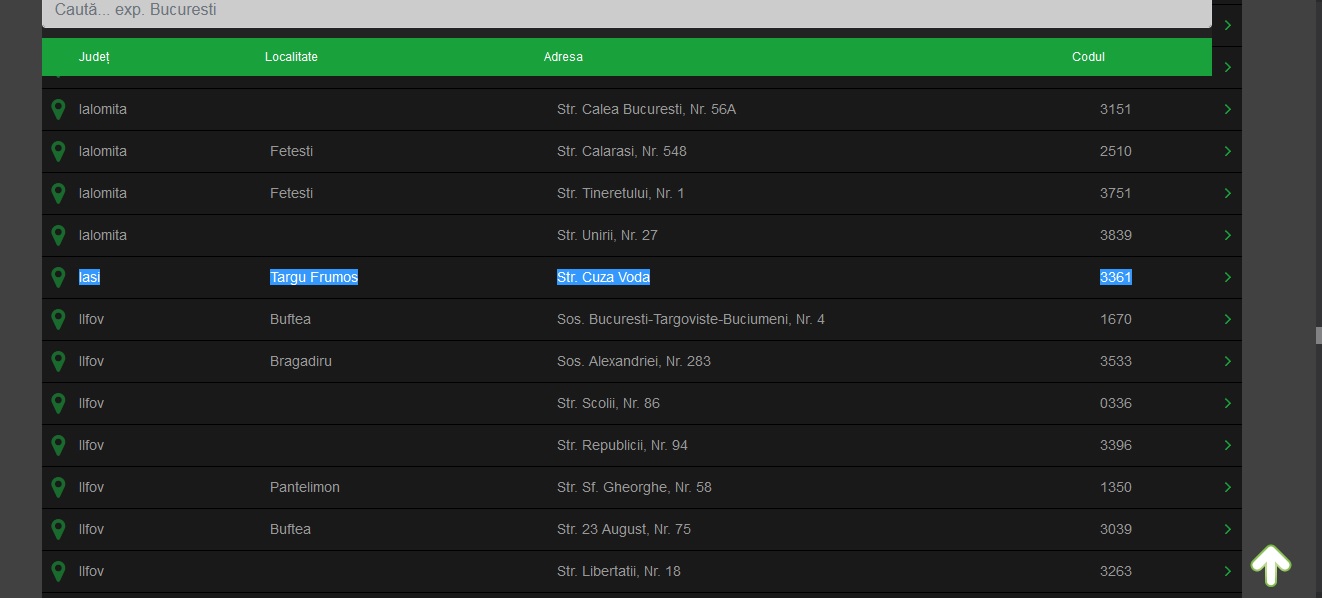The width and height of the screenshot is (1322, 601).
Task: Click the map pin for Str. Libertatii row
Action: coord(58,571)
